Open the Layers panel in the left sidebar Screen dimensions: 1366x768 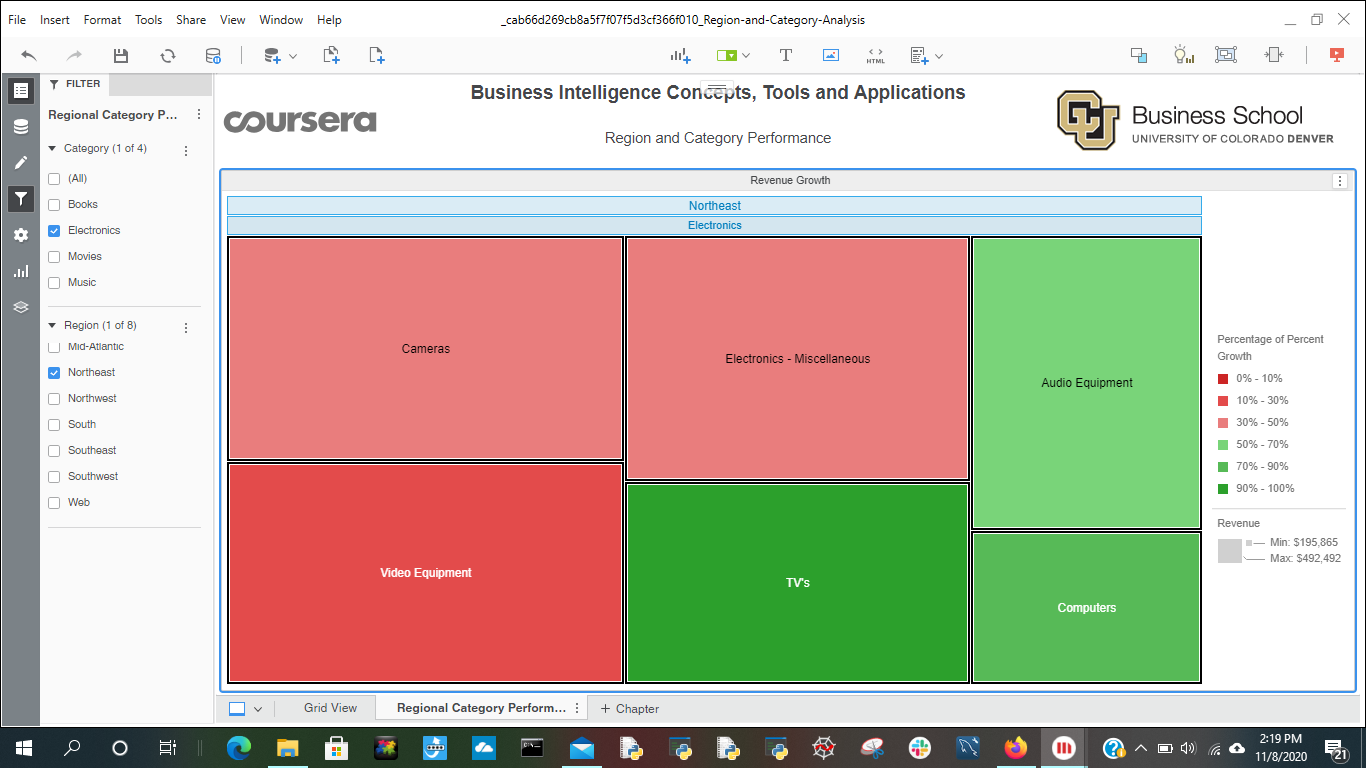click(x=21, y=307)
